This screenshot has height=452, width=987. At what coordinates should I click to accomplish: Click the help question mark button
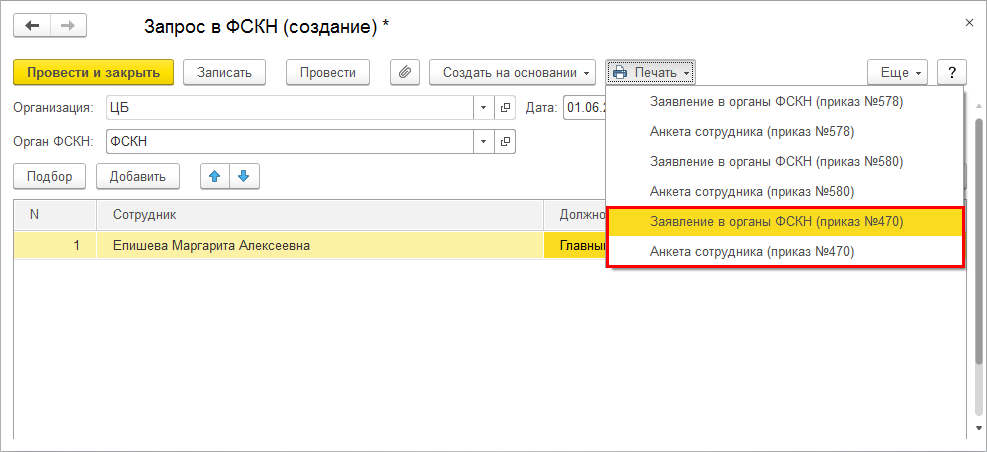pos(952,72)
